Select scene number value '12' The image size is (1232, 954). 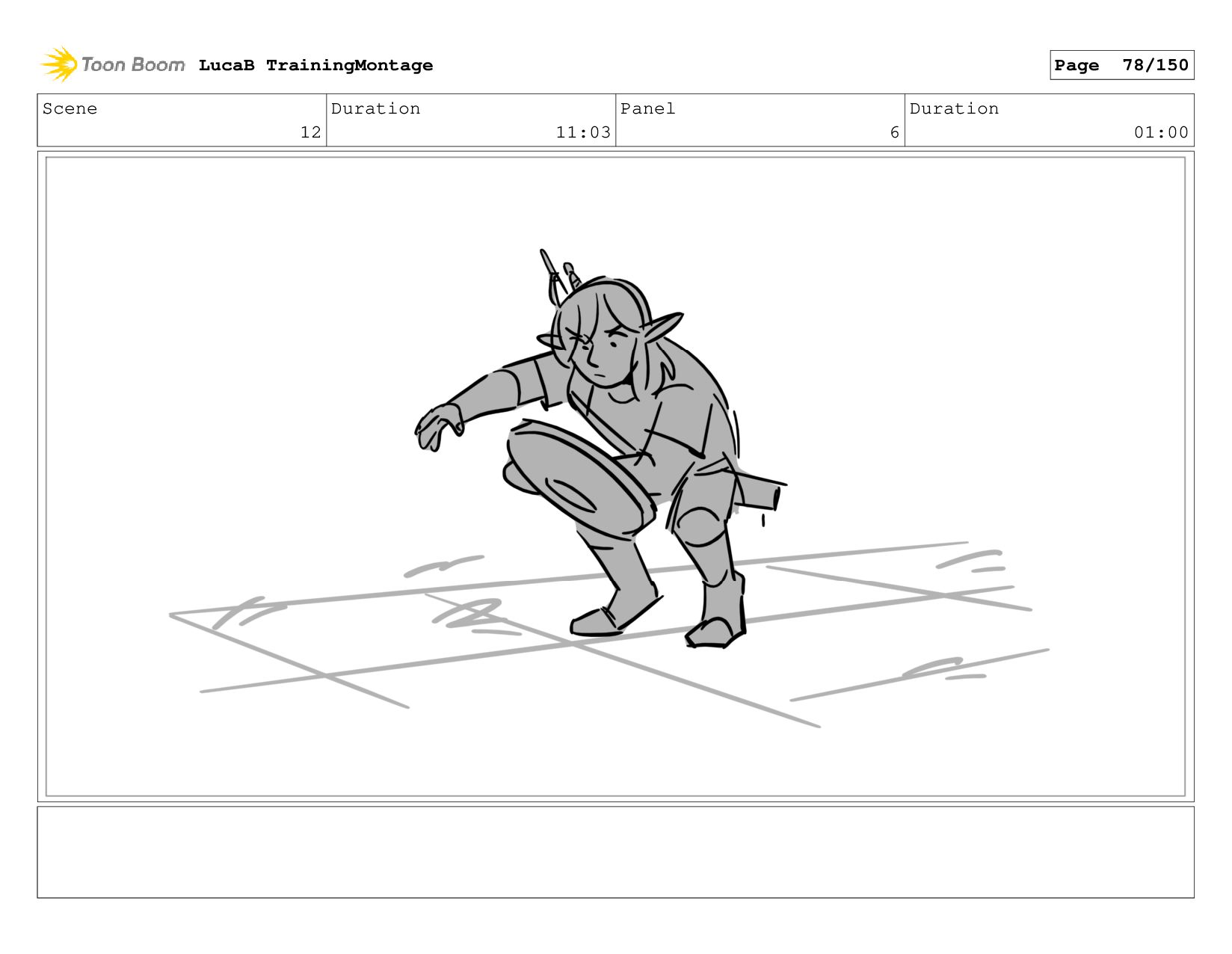(310, 132)
